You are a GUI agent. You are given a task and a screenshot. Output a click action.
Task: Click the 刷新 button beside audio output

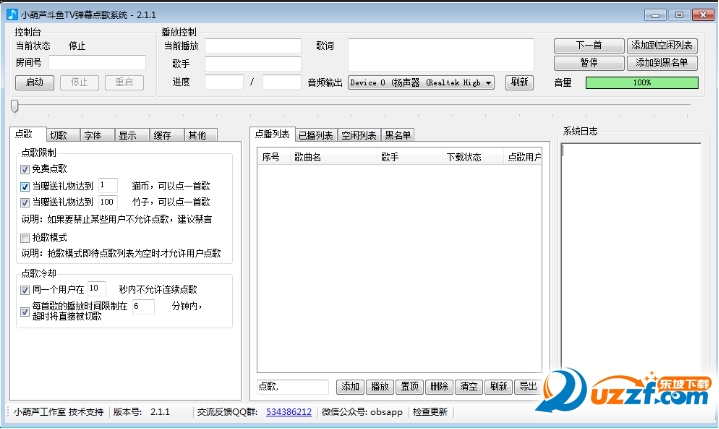[x=518, y=83]
